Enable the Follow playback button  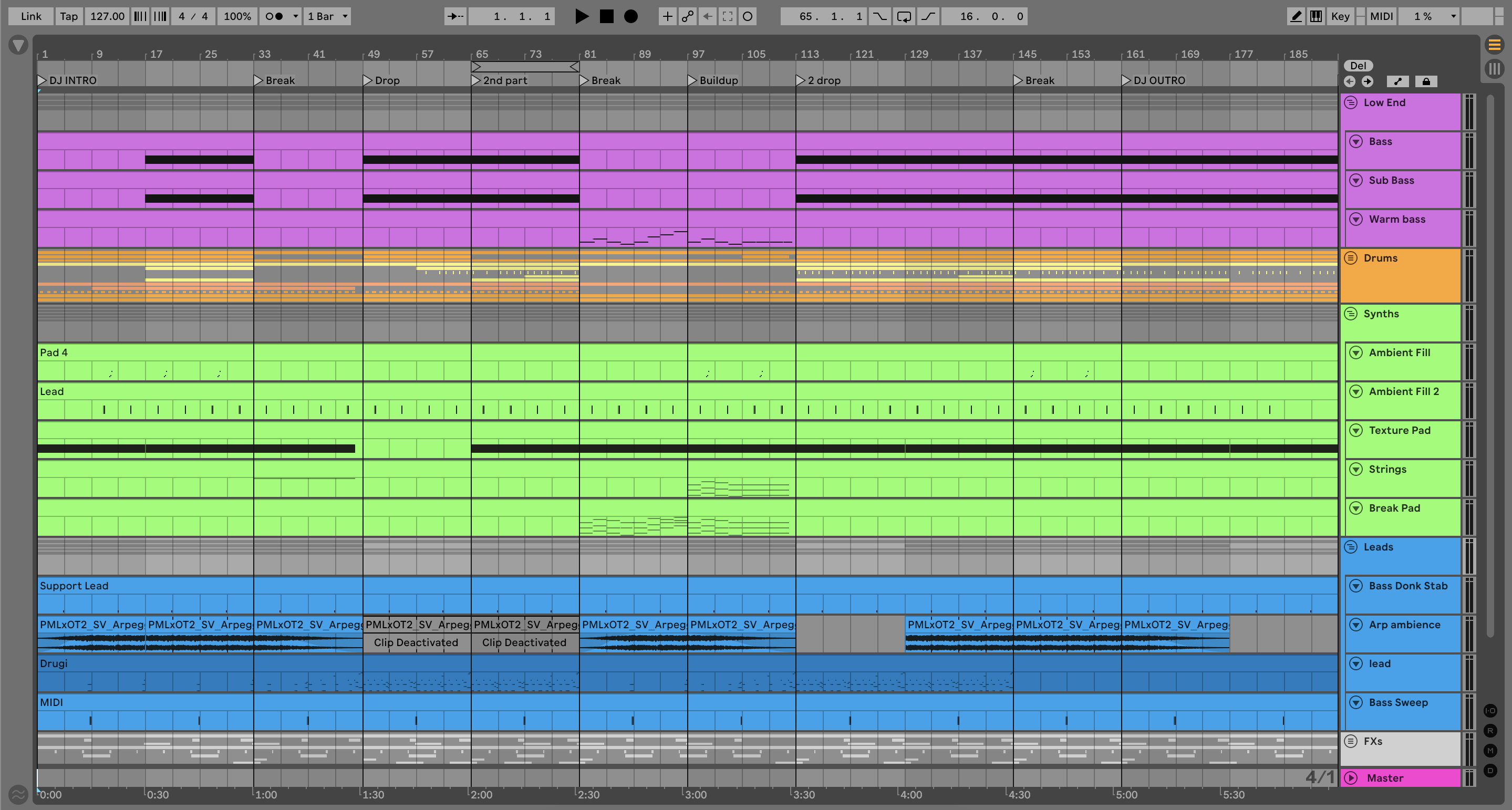[455, 16]
